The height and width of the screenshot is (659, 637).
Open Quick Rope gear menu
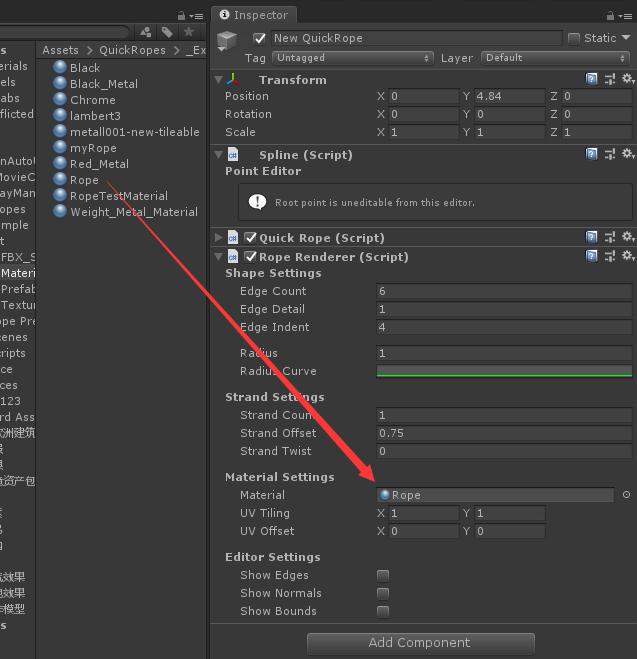click(x=628, y=237)
